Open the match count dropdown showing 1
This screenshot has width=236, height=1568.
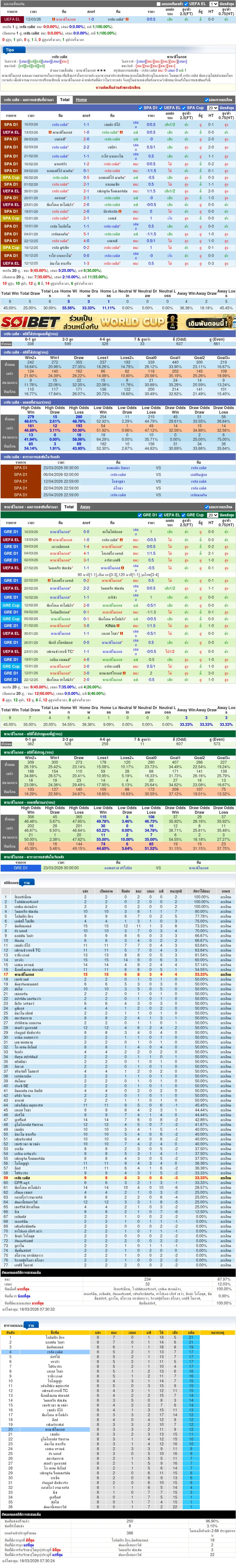[x=214, y=4]
